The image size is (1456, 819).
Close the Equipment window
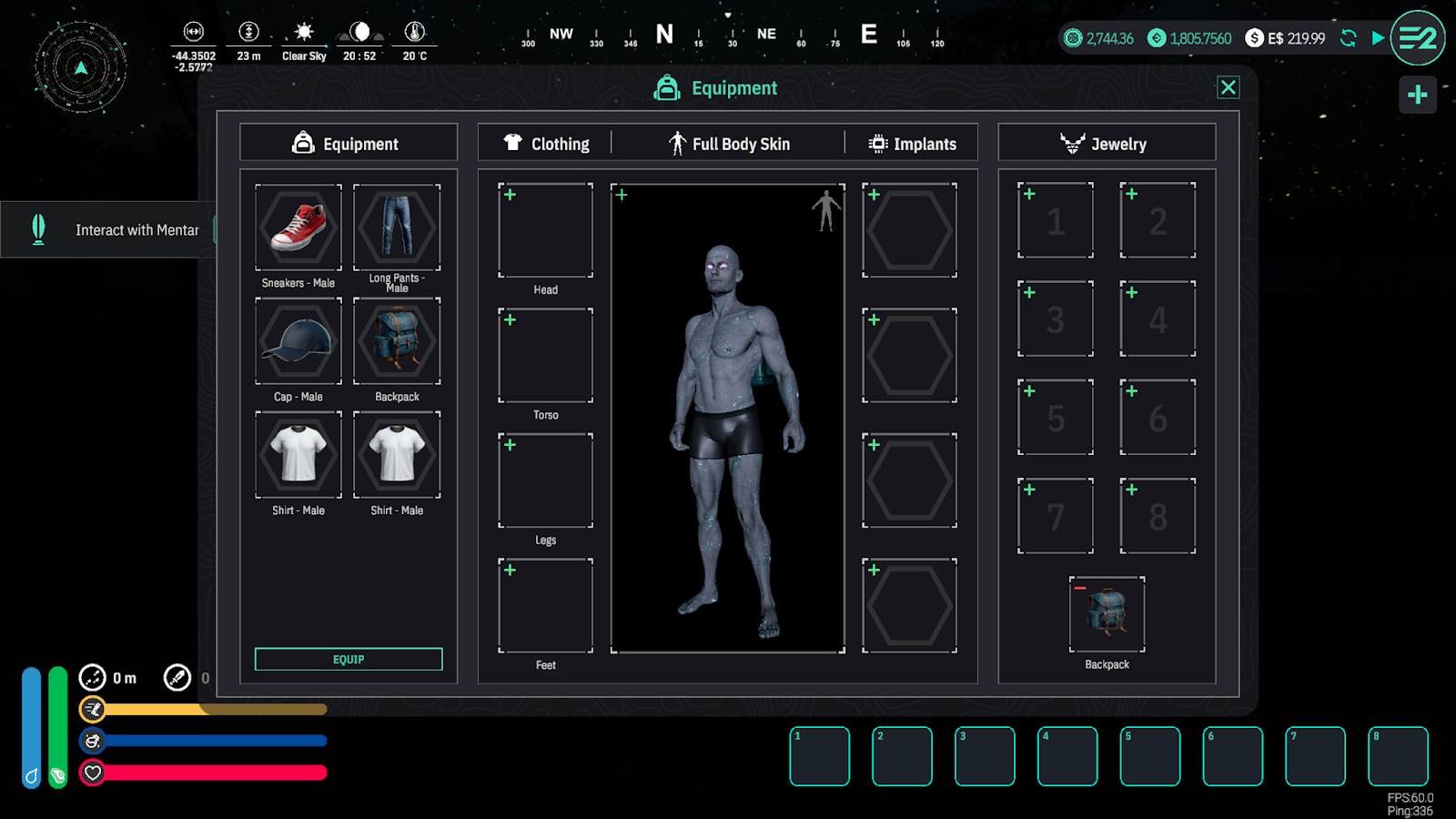coord(1228,87)
